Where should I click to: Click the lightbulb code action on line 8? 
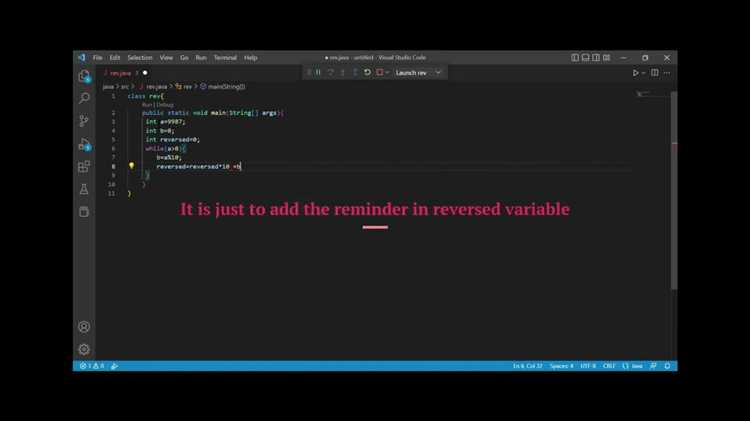[132, 166]
